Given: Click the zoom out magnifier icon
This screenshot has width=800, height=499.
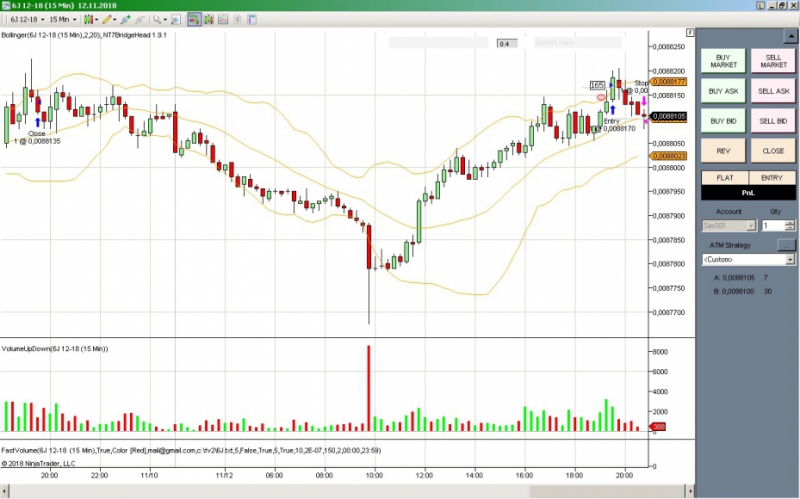Looking at the screenshot, I should 140,19.
